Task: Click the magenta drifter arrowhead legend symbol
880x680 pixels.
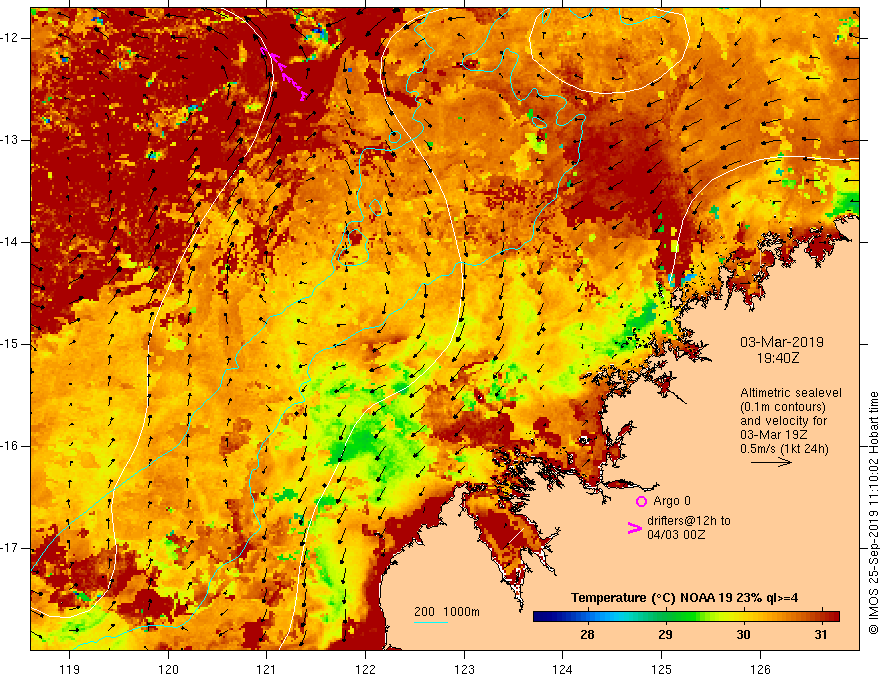Action: pyautogui.click(x=634, y=528)
